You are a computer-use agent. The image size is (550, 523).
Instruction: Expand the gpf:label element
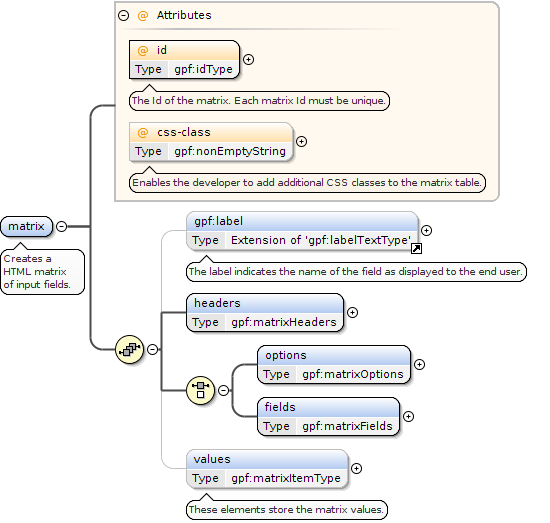(x=426, y=230)
